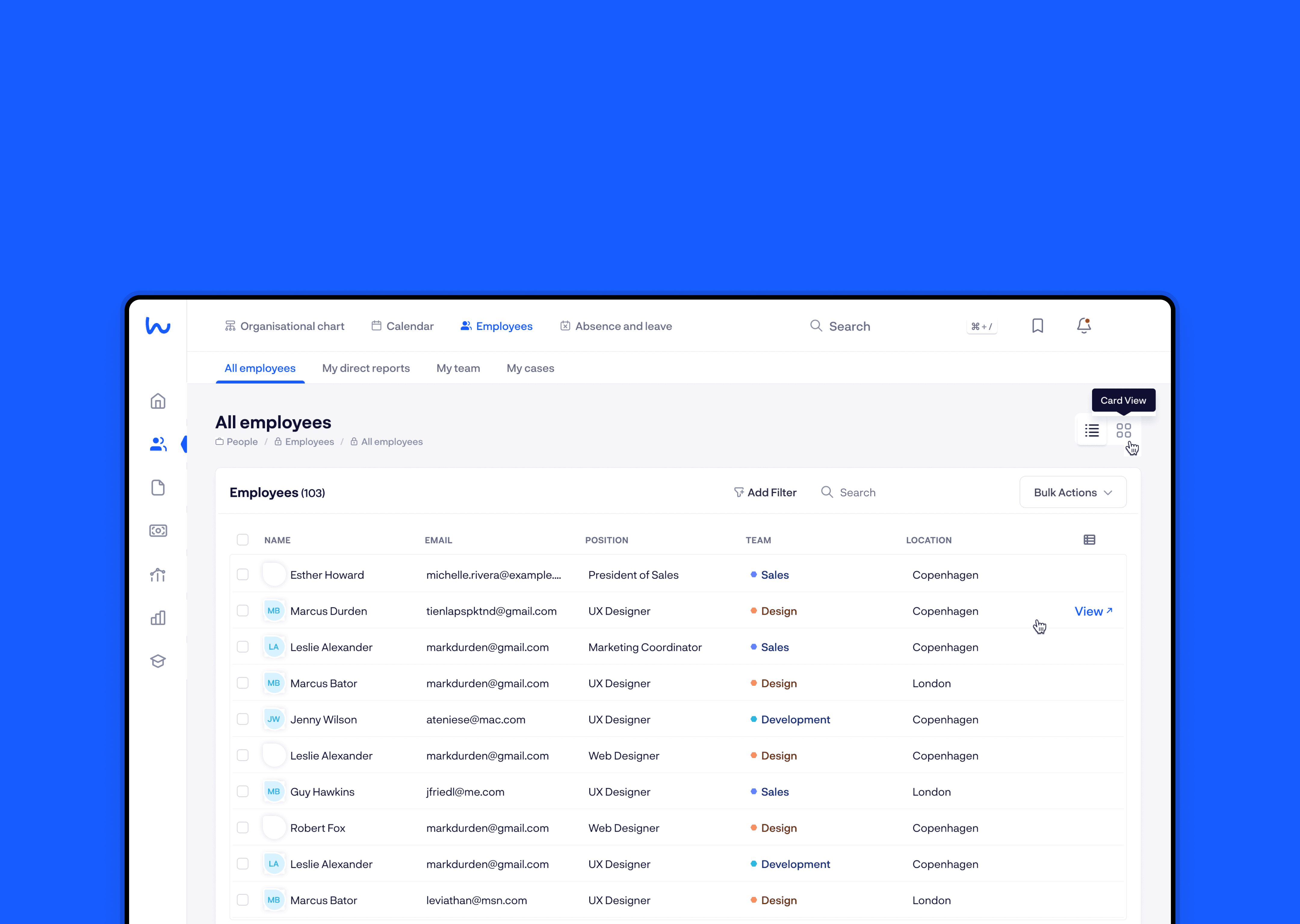Click JW avatar beside Jenny Wilson
Image resolution: width=1300 pixels, height=924 pixels.
click(274, 719)
